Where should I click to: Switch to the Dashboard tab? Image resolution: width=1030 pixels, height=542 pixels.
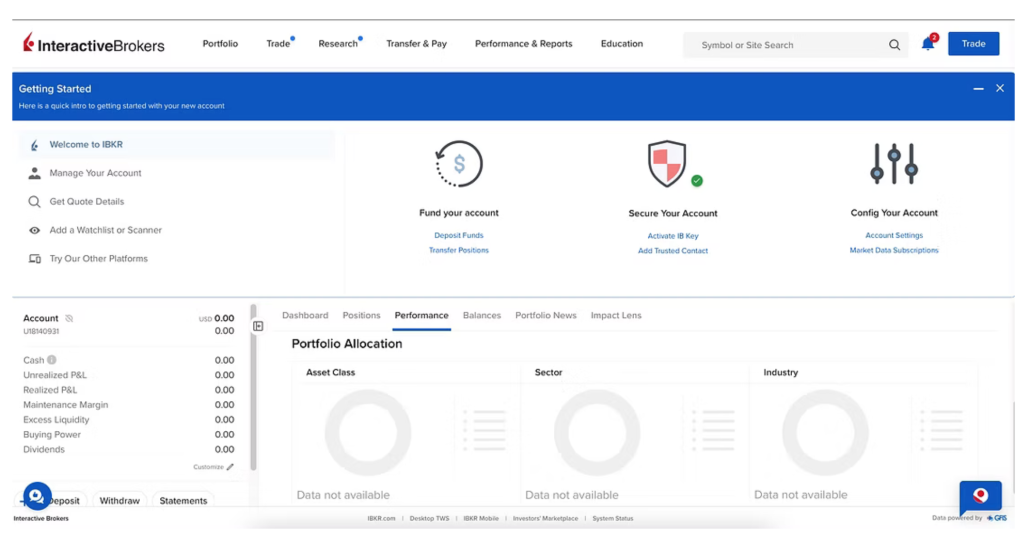click(305, 315)
